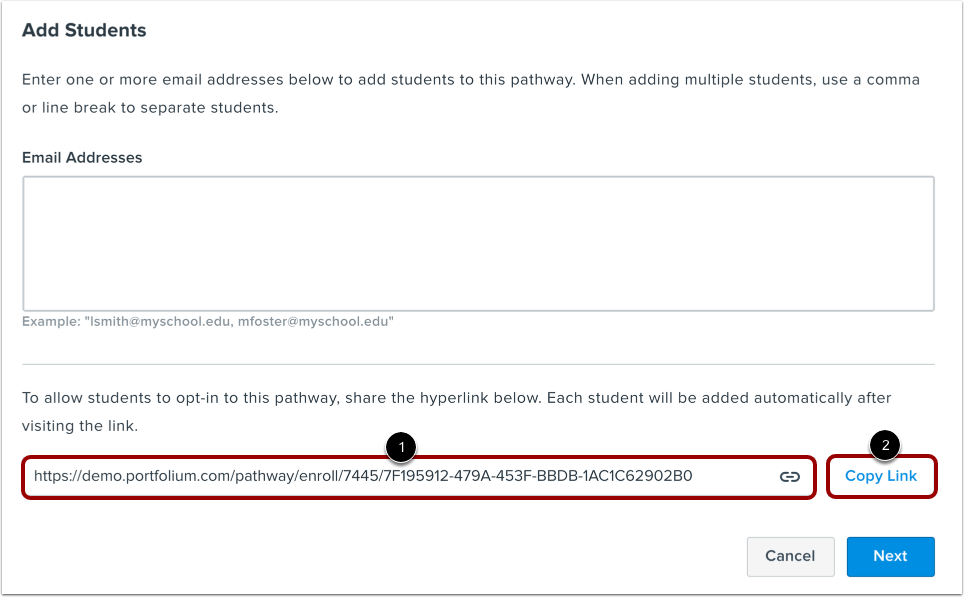Click the Add Students dialog heading

(x=84, y=30)
